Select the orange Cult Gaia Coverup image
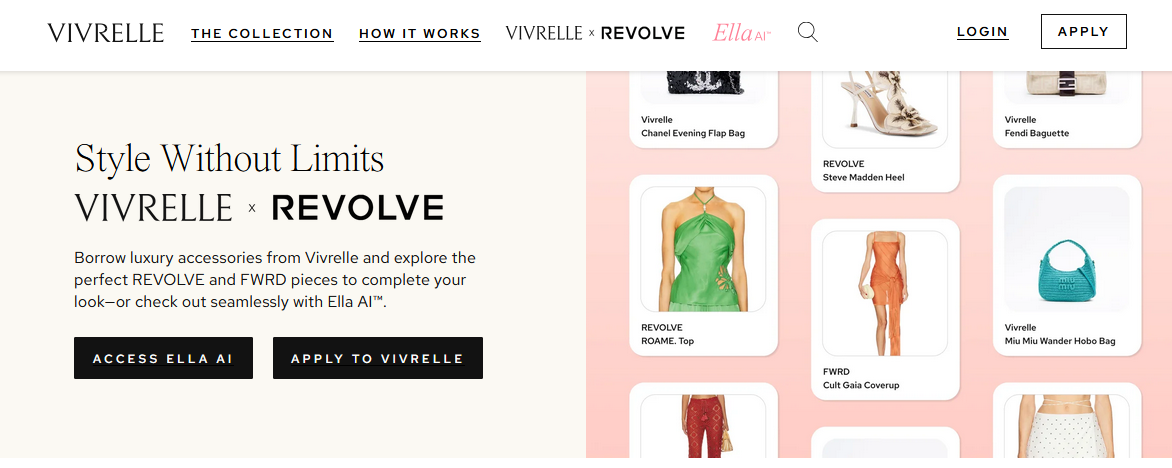The width and height of the screenshot is (1172, 468). tap(885, 293)
